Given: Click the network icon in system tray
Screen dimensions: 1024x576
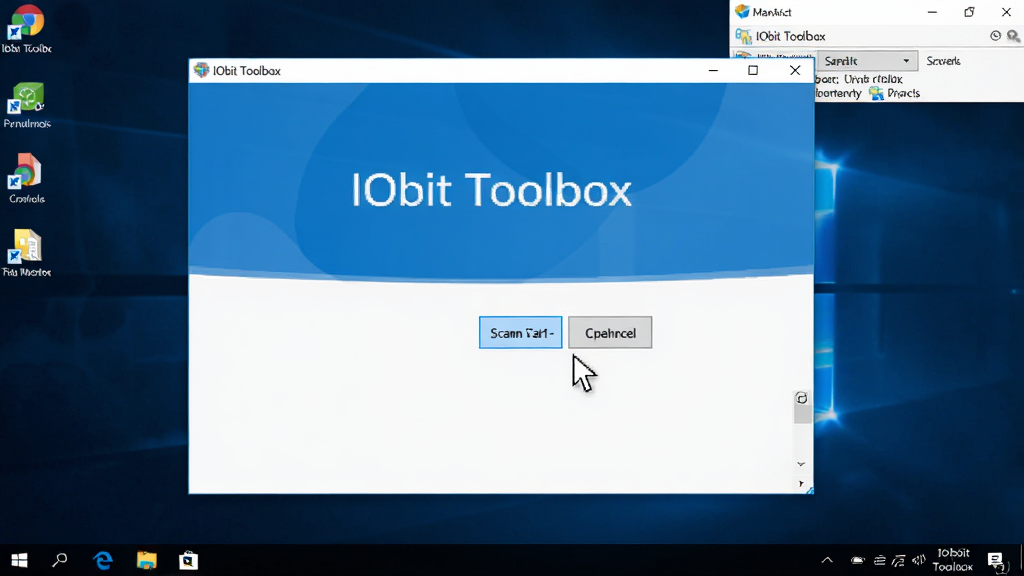Looking at the screenshot, I should [899, 560].
